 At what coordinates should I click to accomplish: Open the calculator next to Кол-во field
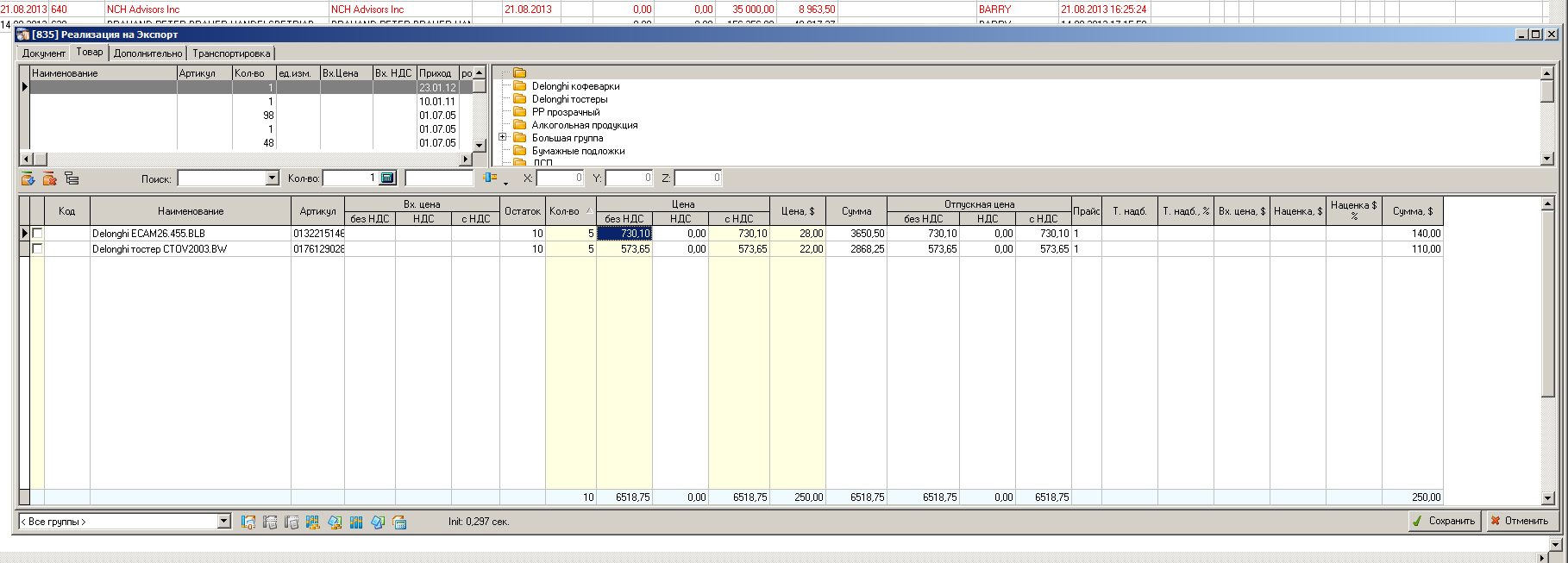[387, 178]
